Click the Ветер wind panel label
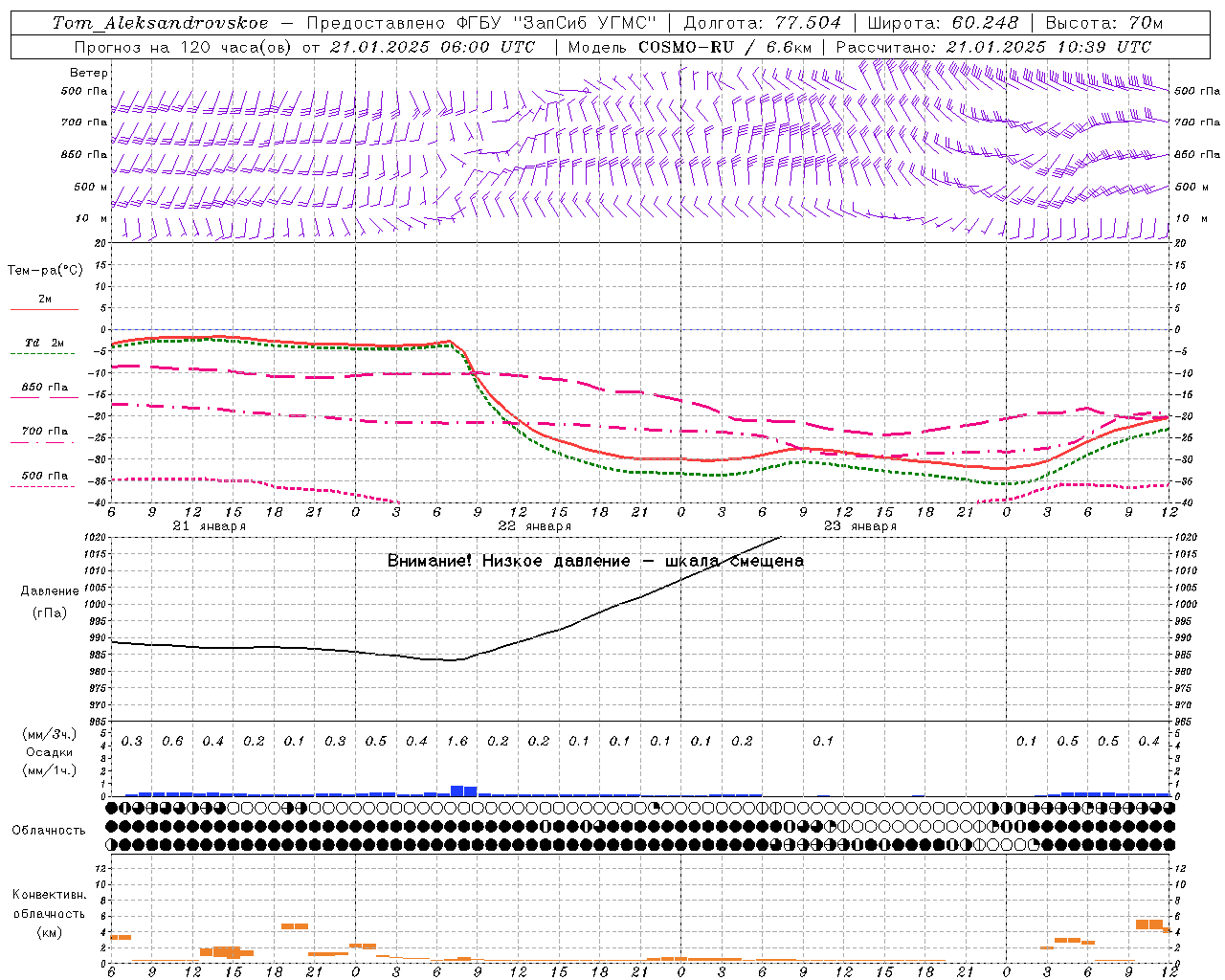1225x980 pixels. click(x=89, y=73)
